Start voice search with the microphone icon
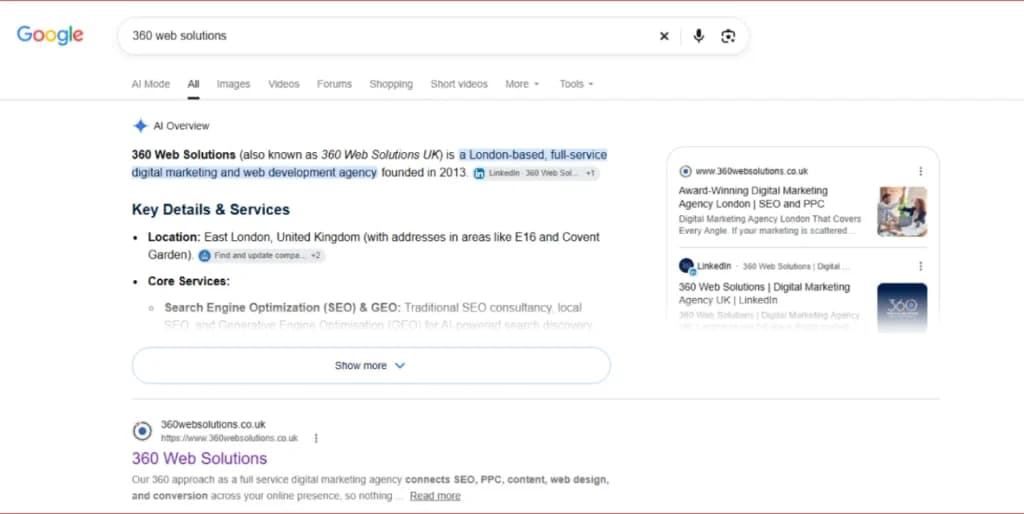The image size is (1024, 514). [x=699, y=36]
